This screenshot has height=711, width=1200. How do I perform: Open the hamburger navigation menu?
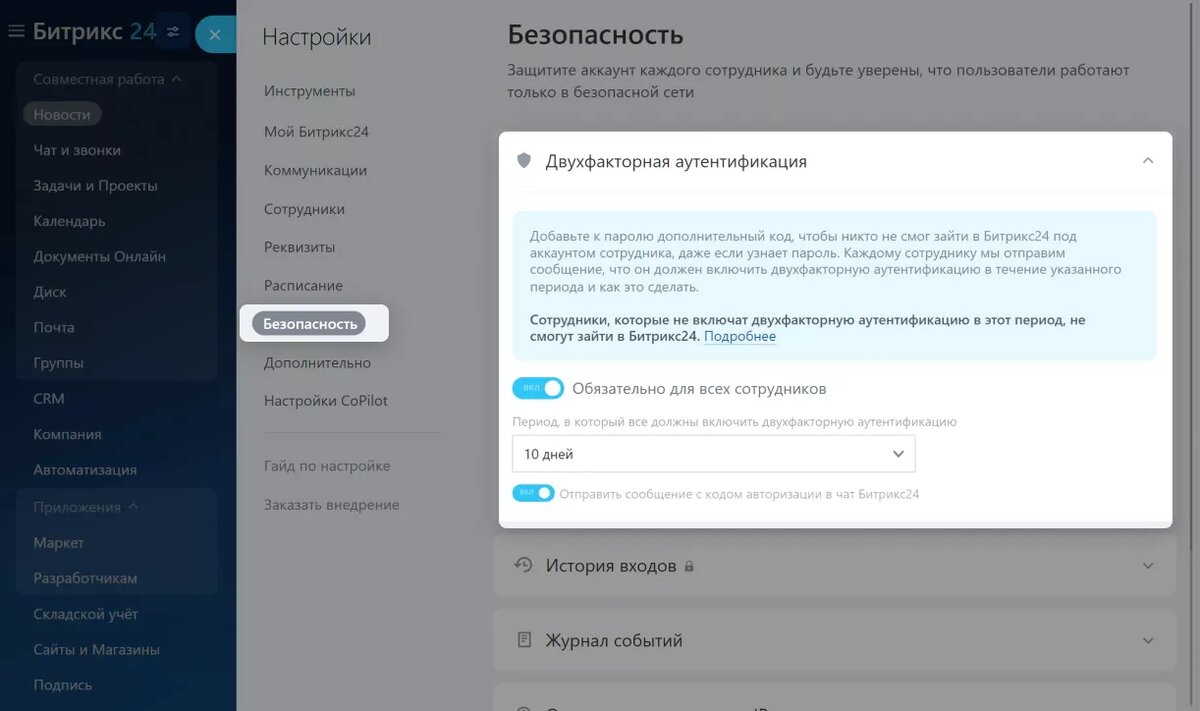tap(16, 30)
